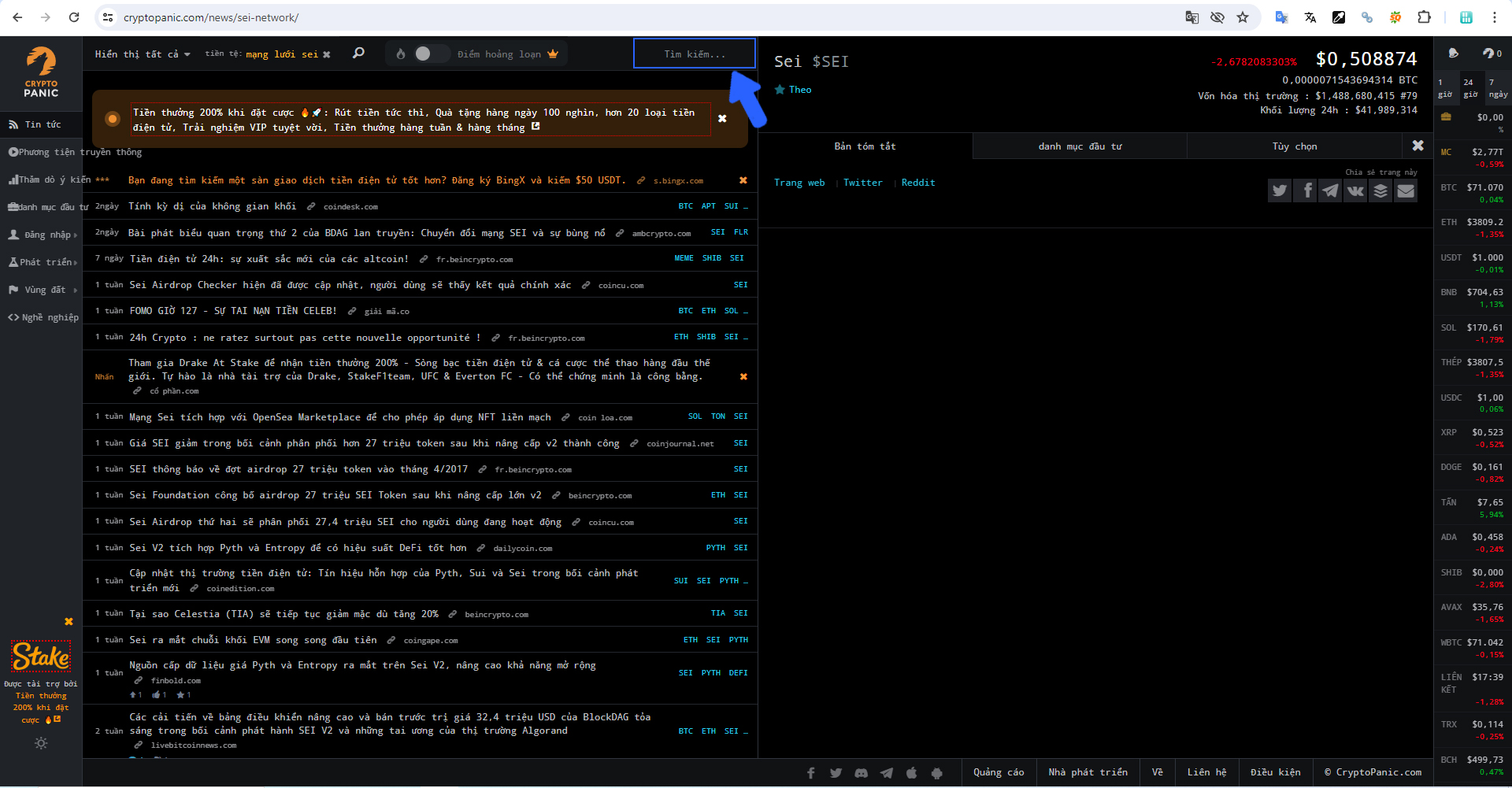This screenshot has width=1512, height=788.
Task: Share this page on Facebook
Action: 1305,191
